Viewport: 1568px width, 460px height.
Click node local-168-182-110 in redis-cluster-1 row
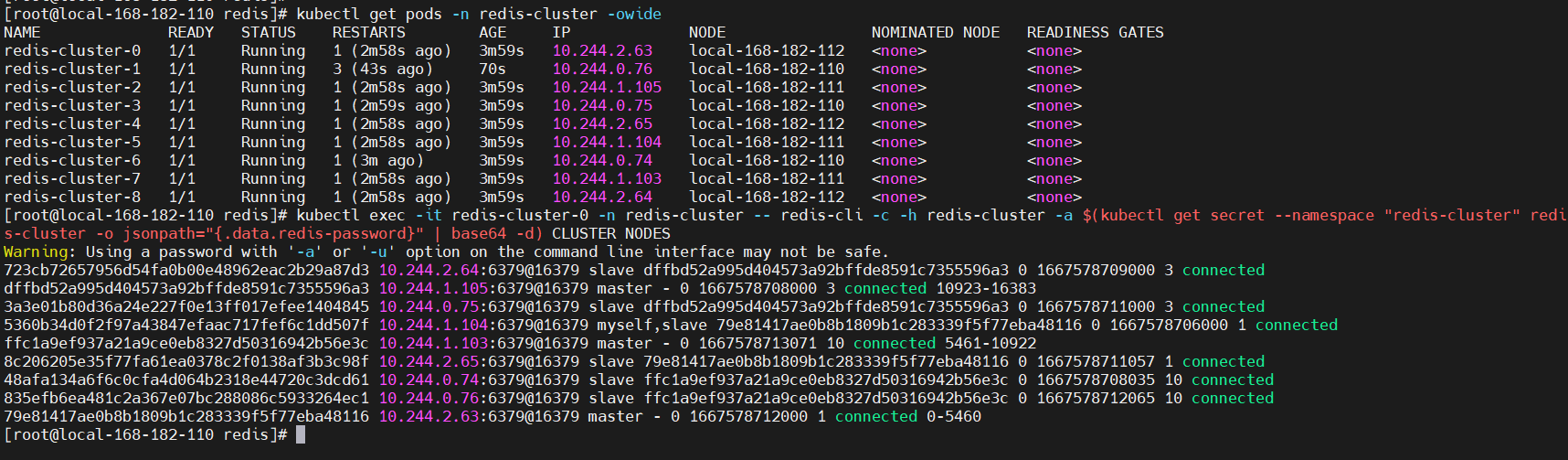coord(767,69)
